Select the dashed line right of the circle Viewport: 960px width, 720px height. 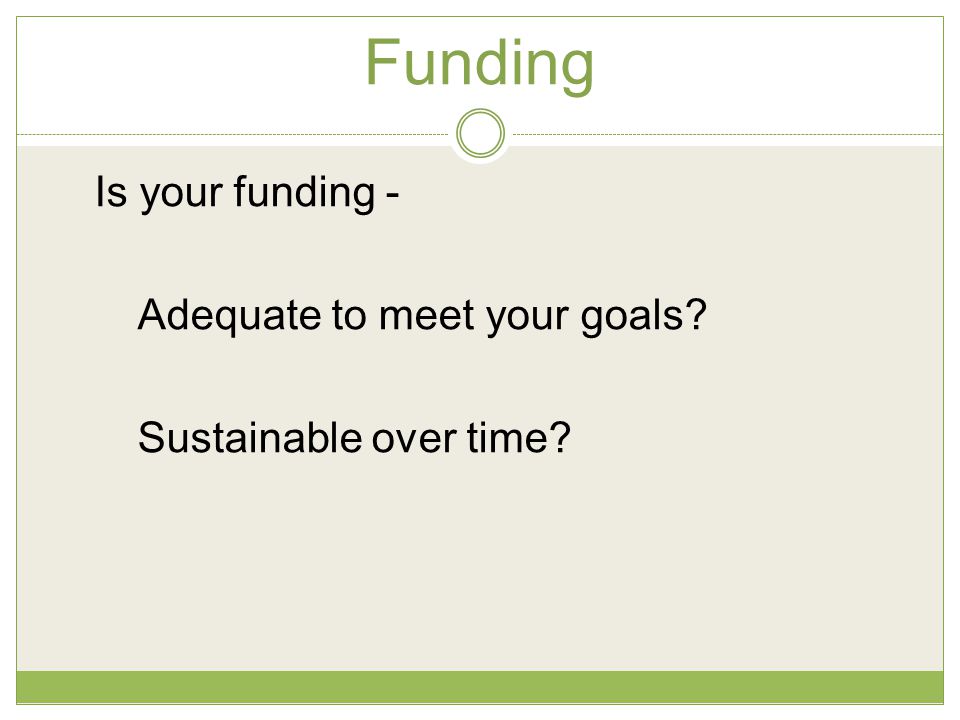[x=728, y=134]
